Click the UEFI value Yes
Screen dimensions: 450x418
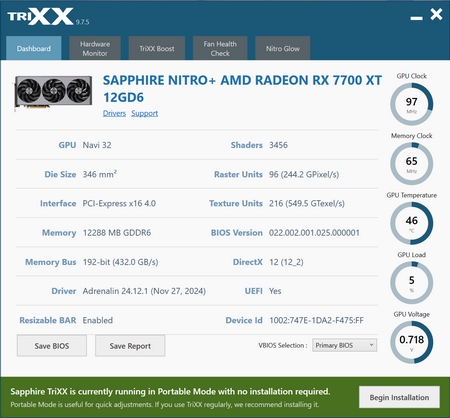pyautogui.click(x=275, y=291)
